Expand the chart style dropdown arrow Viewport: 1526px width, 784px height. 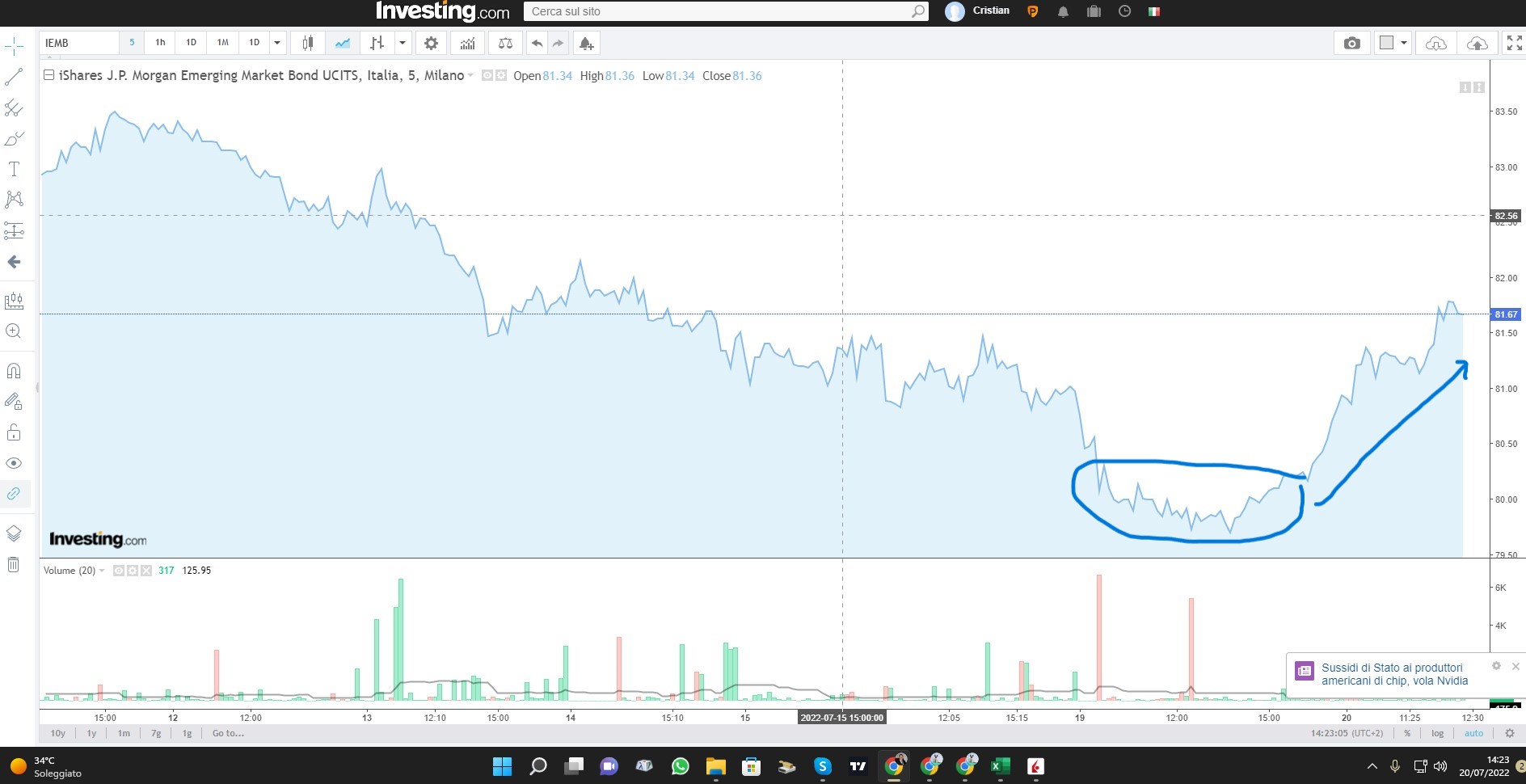(x=402, y=43)
